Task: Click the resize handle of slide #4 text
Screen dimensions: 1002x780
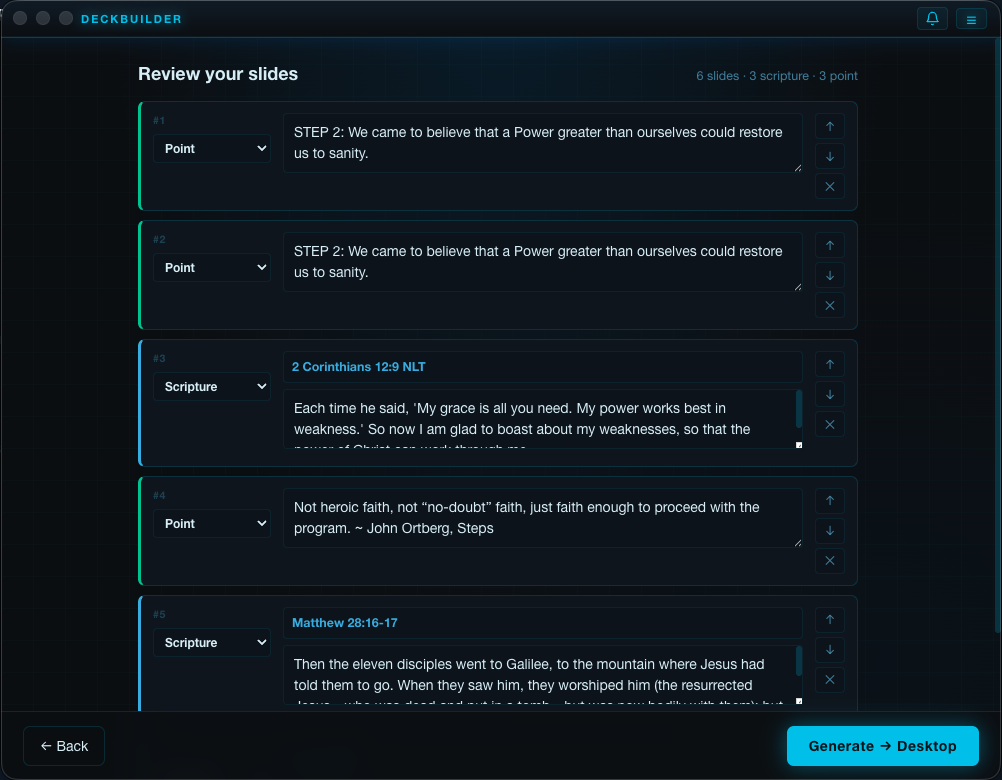Action: (798, 543)
